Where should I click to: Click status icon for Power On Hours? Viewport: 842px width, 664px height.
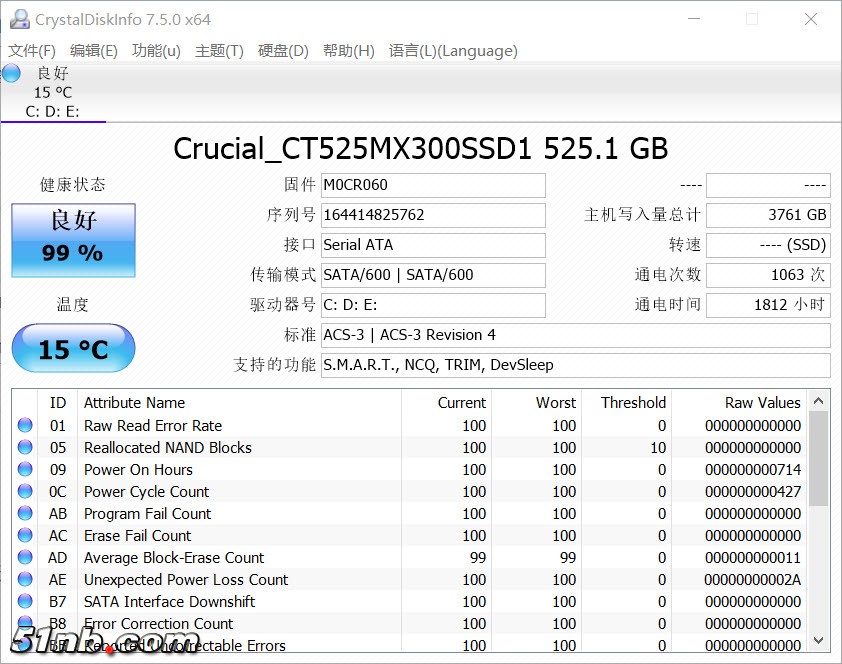[x=25, y=470]
